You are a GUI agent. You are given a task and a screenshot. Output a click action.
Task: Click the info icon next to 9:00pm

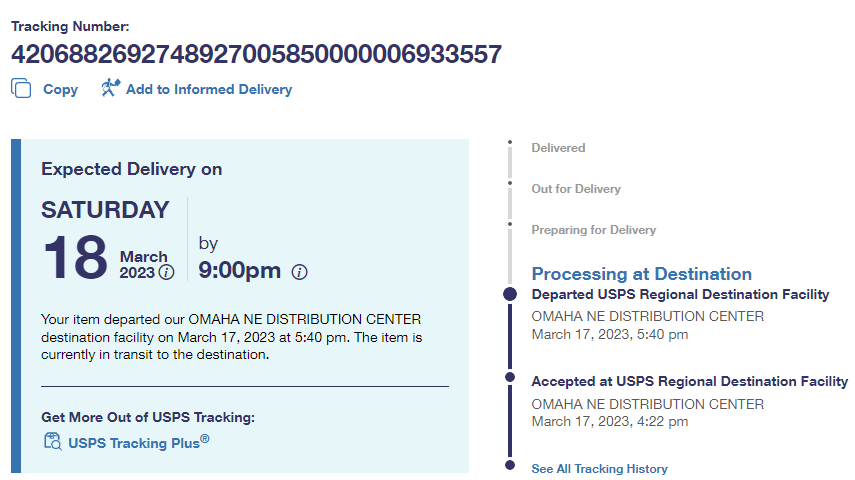pyautogui.click(x=299, y=272)
